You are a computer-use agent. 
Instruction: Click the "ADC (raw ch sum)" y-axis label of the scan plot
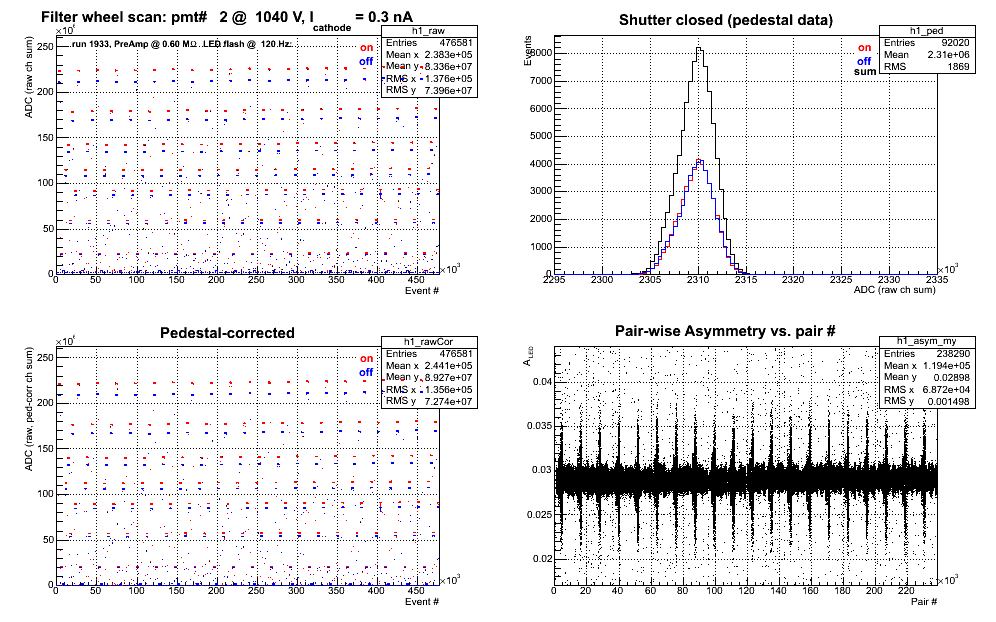pos(29,78)
